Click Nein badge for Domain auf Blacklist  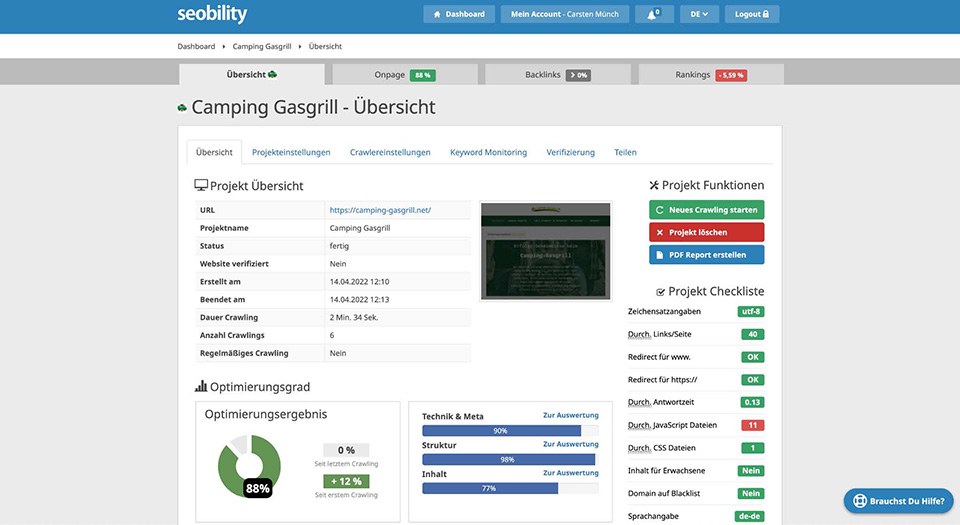[x=751, y=493]
